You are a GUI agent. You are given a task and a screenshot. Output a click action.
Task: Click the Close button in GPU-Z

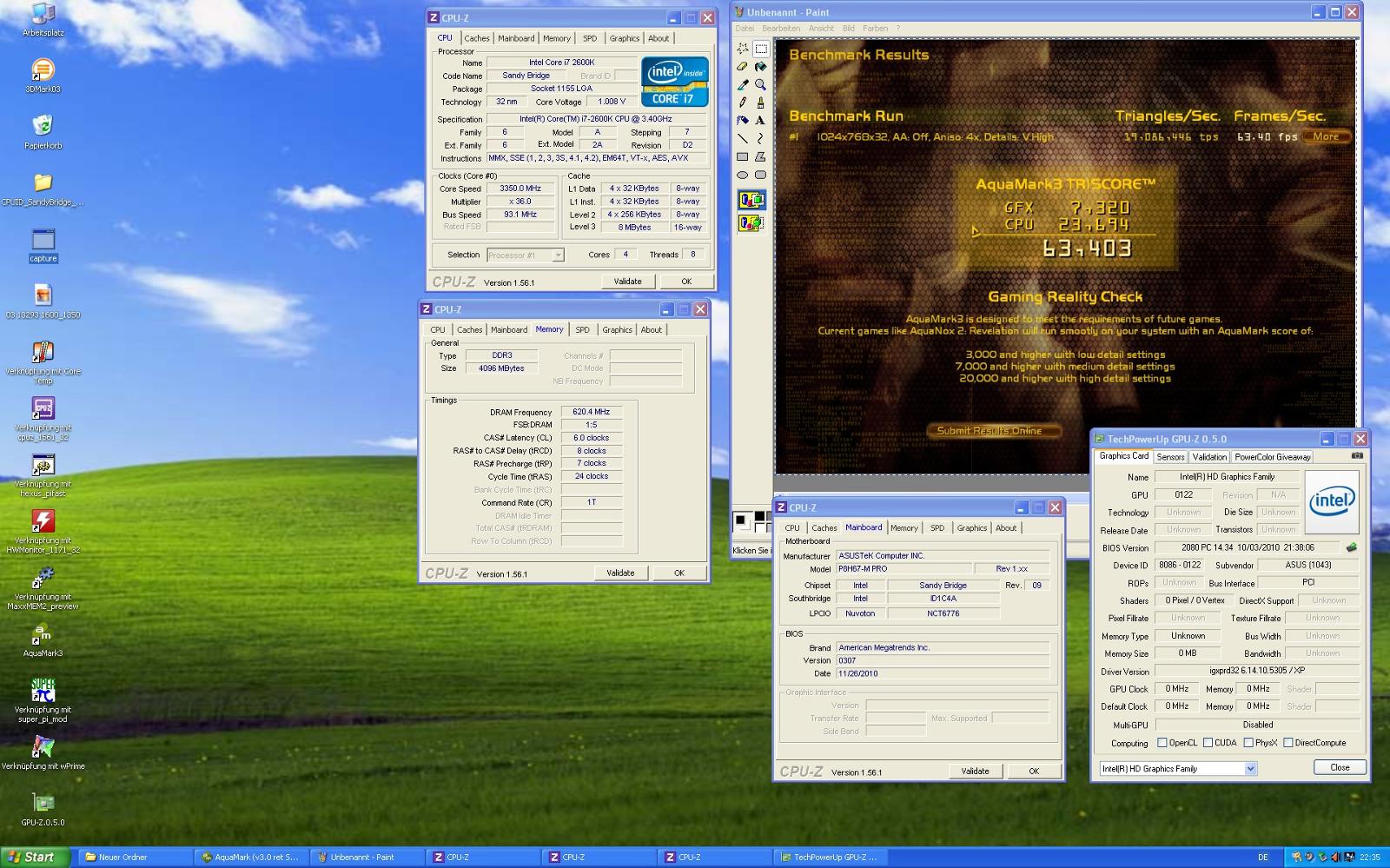click(1340, 767)
